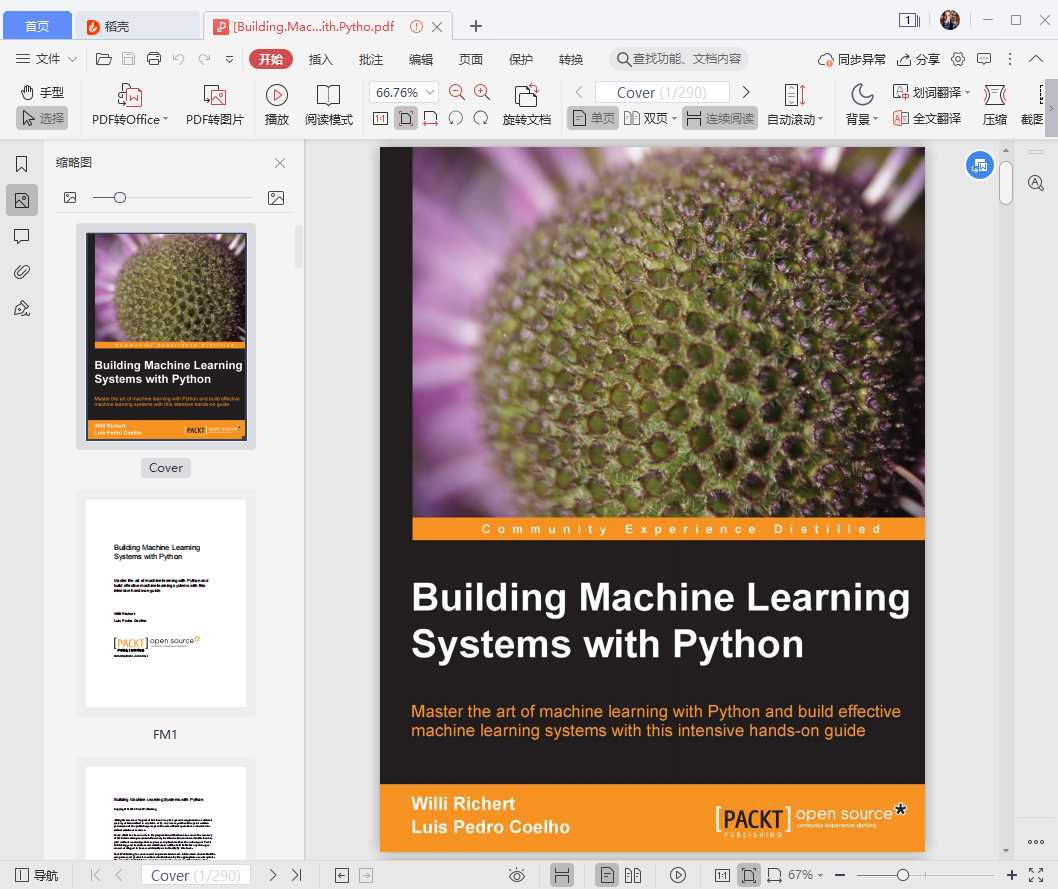Open 划词翻译 dropdown
This screenshot has width=1058, height=889.
[931, 92]
